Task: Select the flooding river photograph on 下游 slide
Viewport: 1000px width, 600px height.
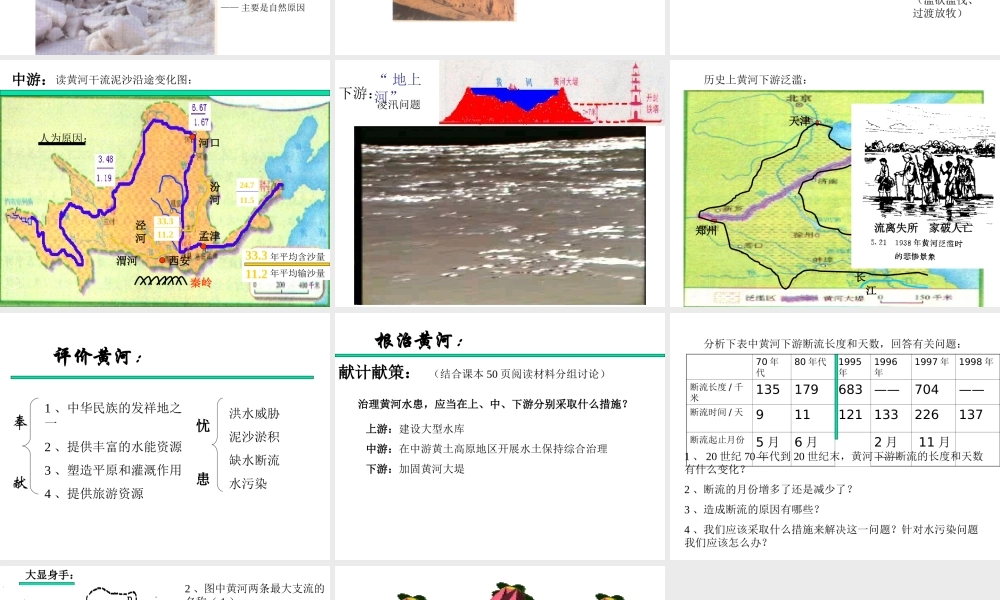Action: (499, 216)
